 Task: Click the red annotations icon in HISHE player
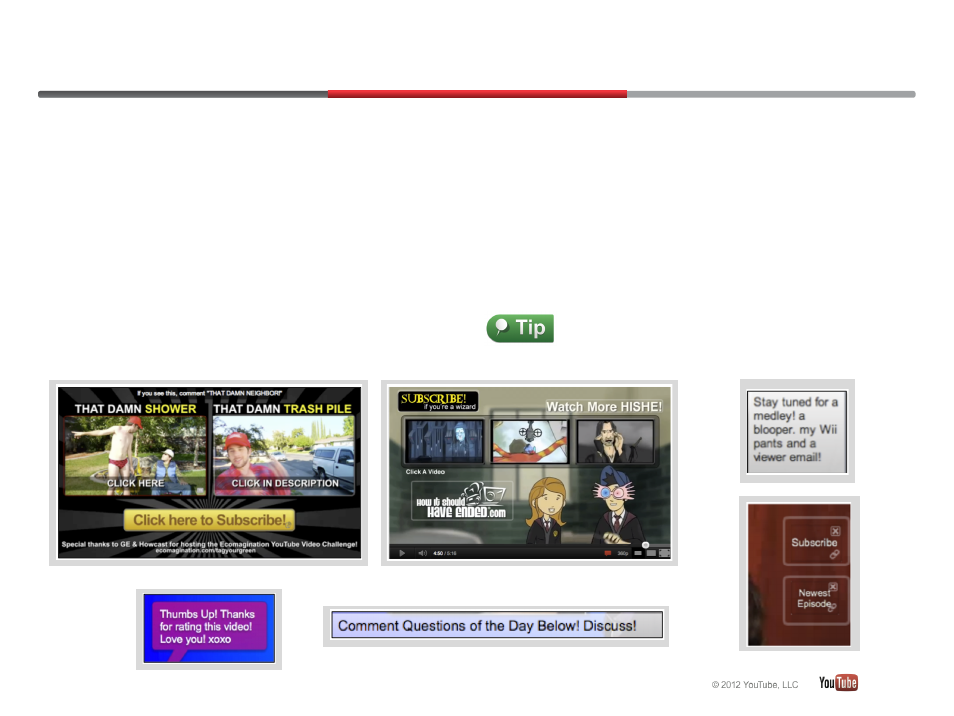[607, 553]
